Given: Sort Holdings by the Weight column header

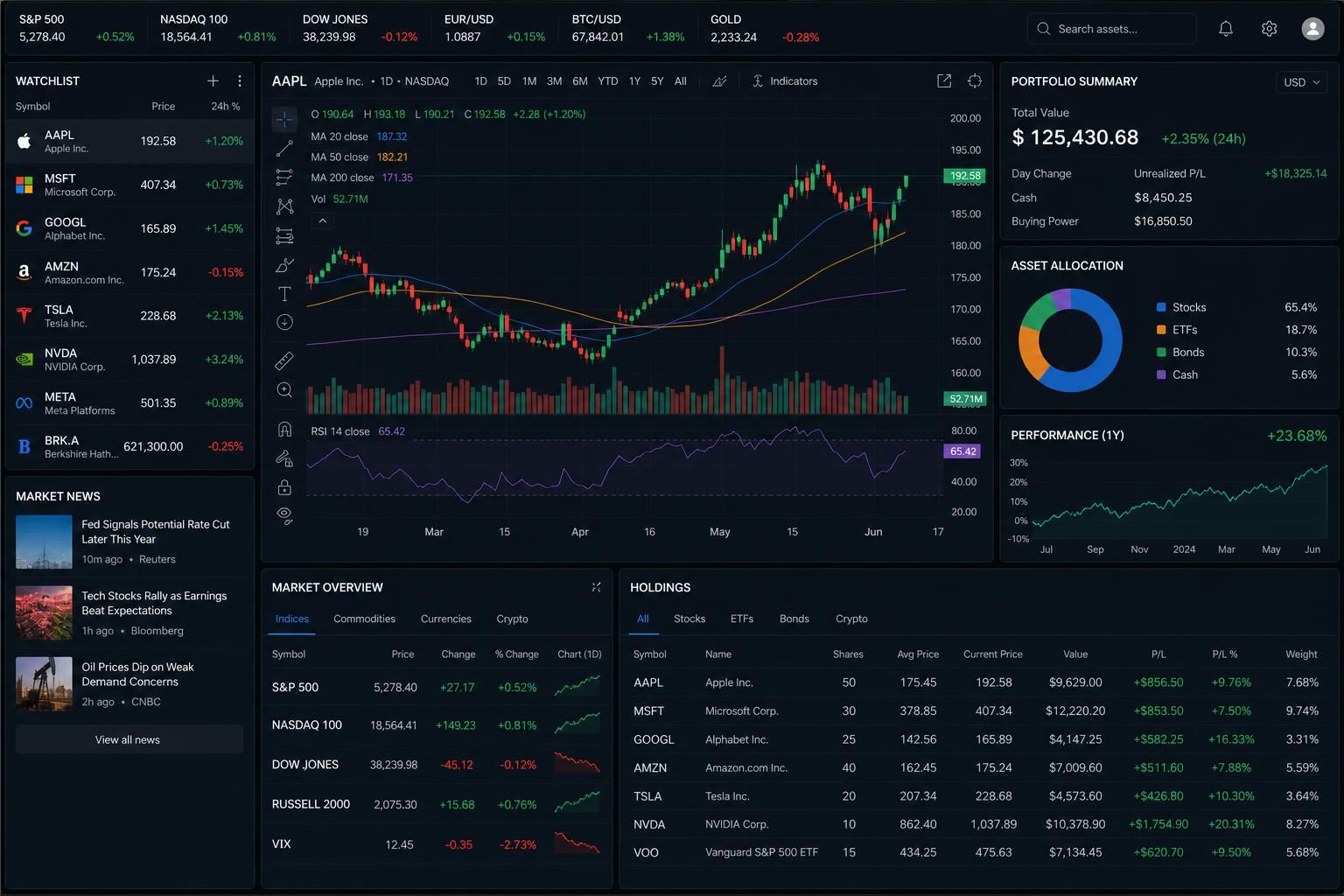Looking at the screenshot, I should pyautogui.click(x=1301, y=654).
